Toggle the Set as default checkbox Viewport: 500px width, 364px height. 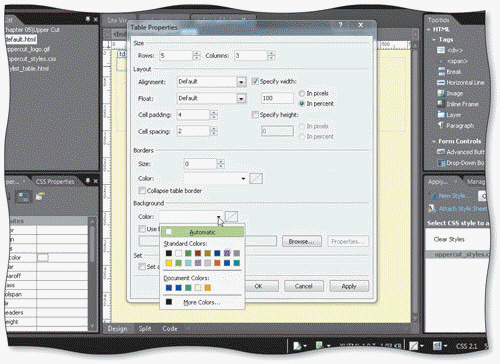click(x=142, y=267)
